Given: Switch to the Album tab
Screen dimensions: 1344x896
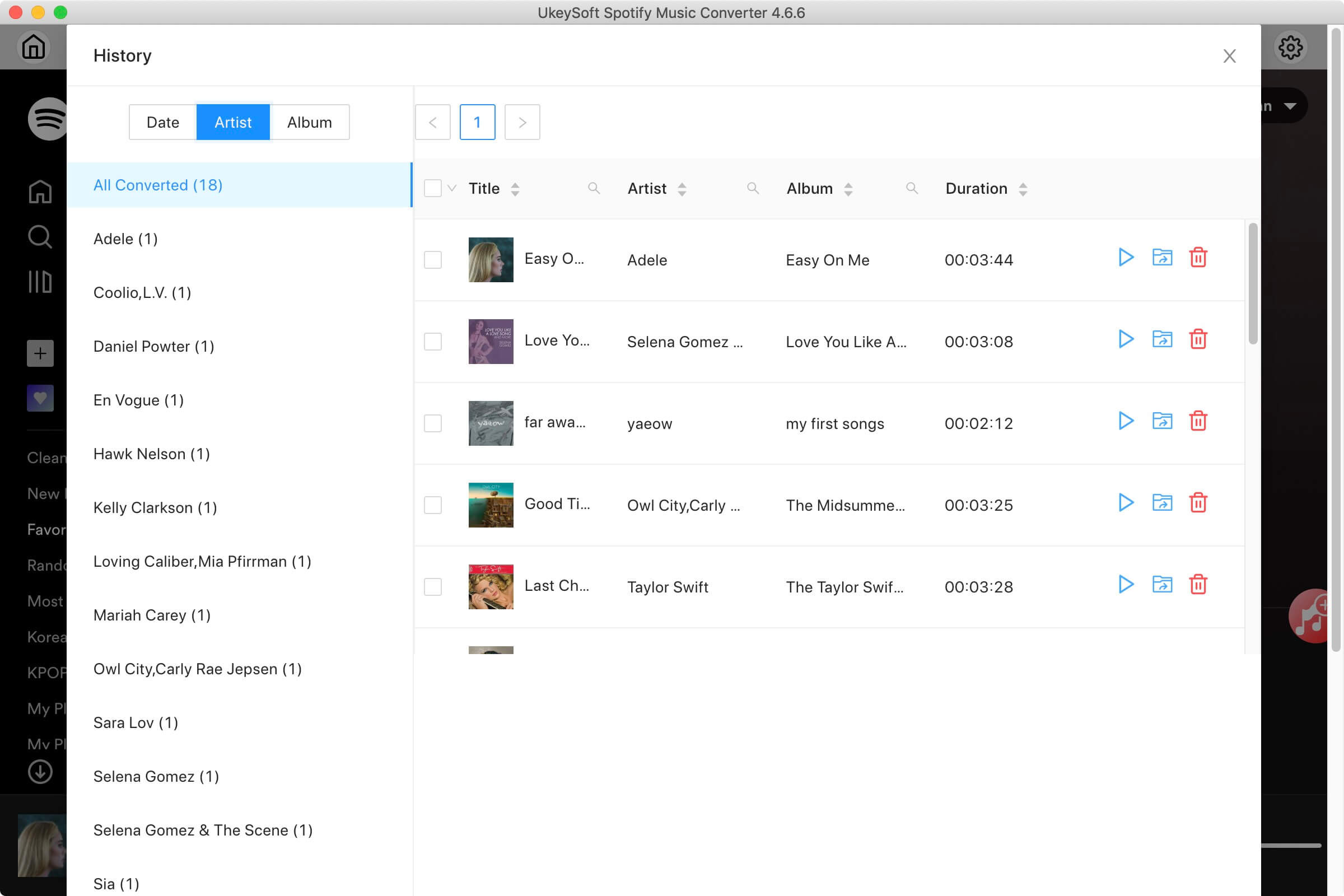Looking at the screenshot, I should click(309, 122).
